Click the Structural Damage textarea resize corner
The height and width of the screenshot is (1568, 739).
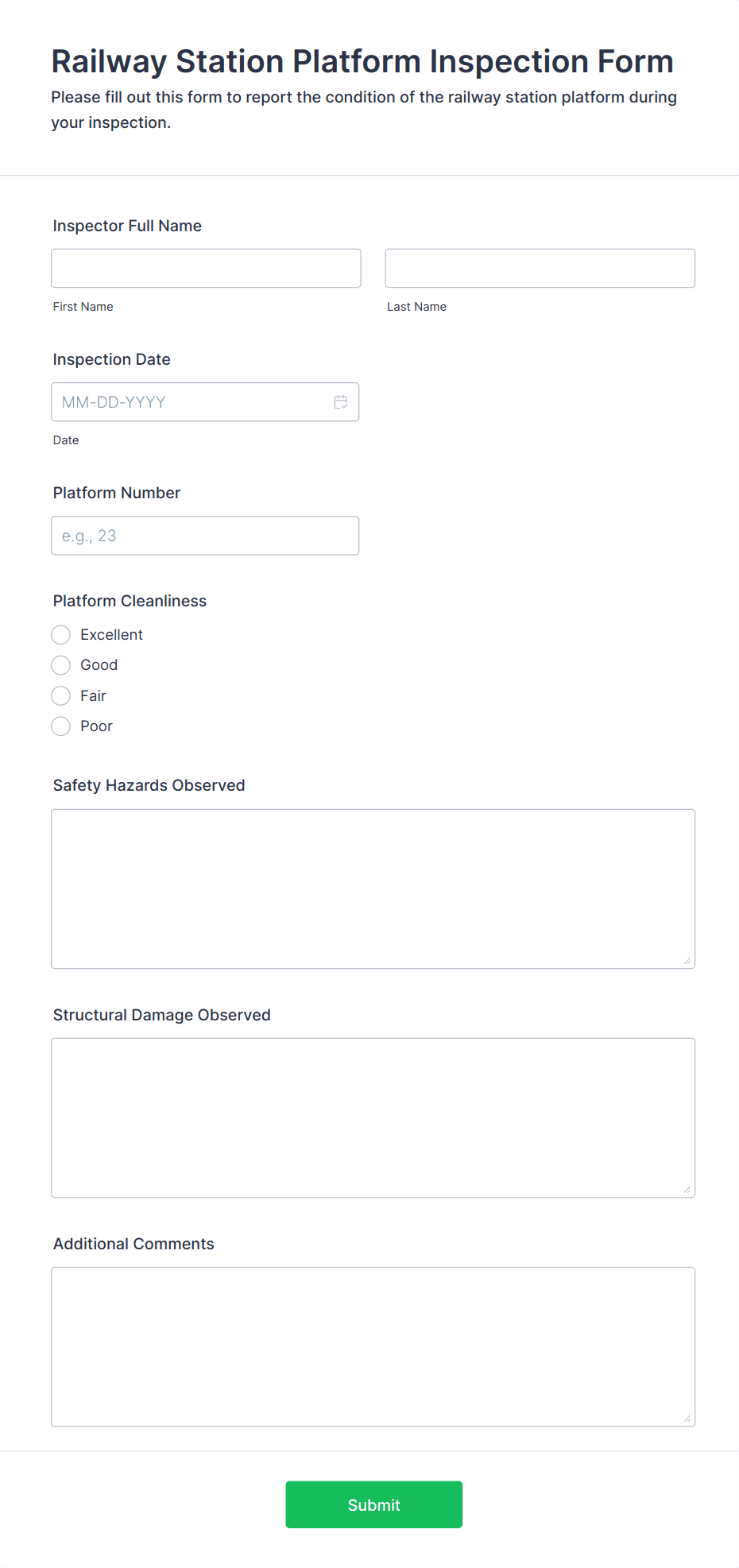[x=687, y=1190]
